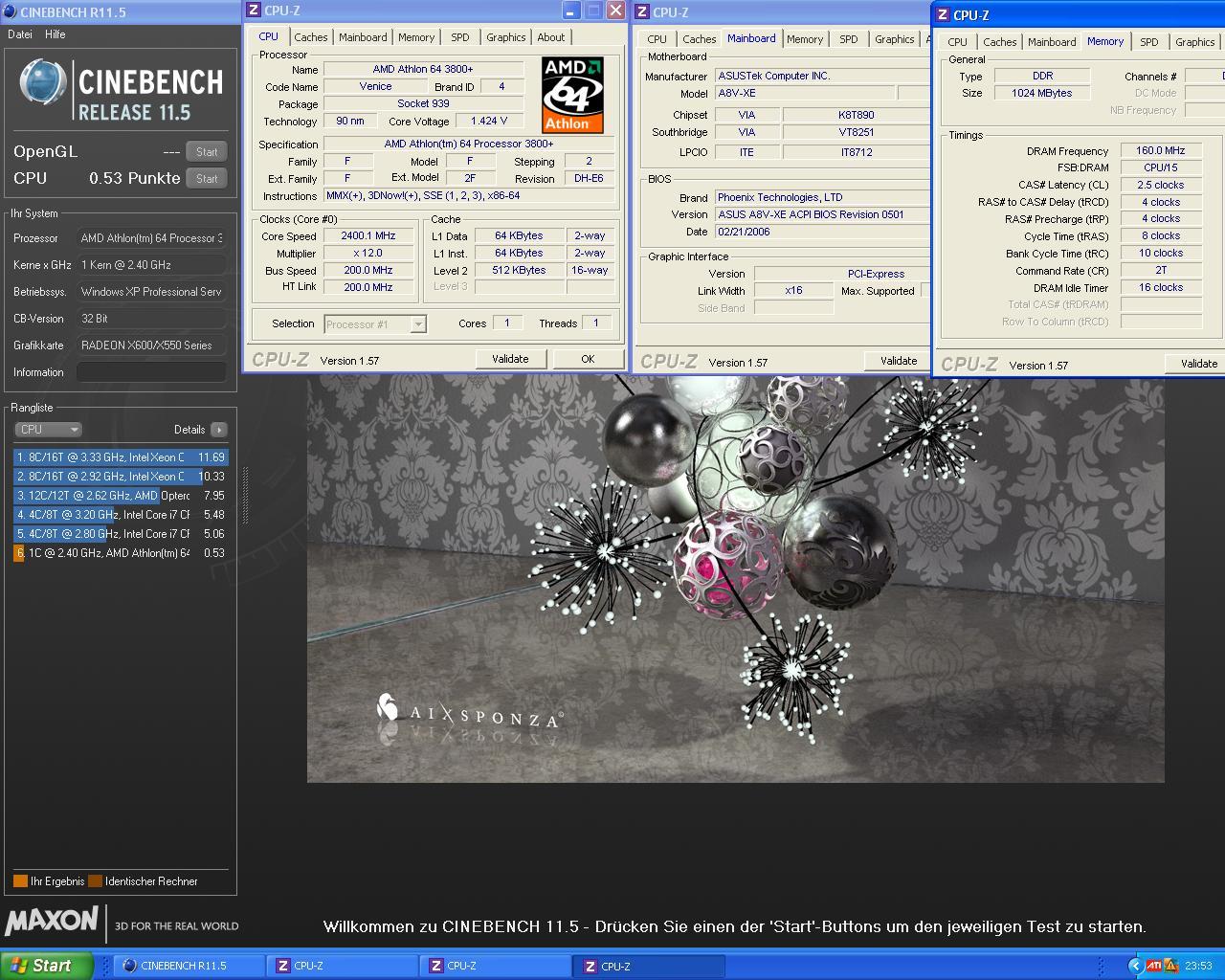Click the Information input field

pyautogui.click(x=151, y=372)
